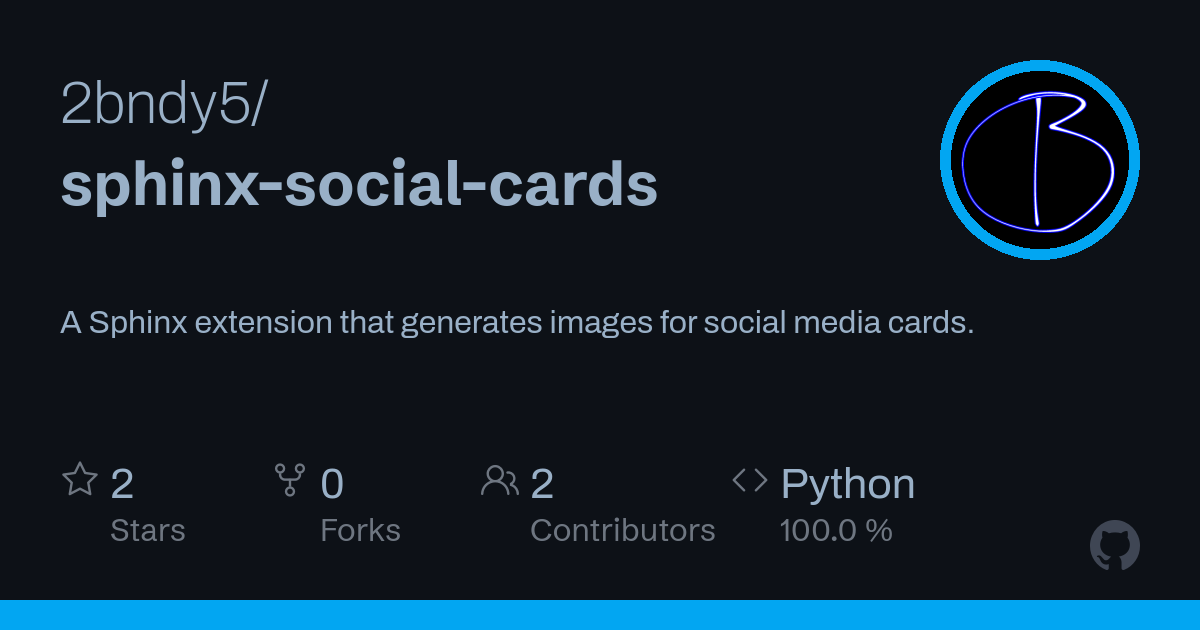Viewport: 1200px width, 630px height.
Task: Click the 100.0 % language percentage
Action: 836,530
